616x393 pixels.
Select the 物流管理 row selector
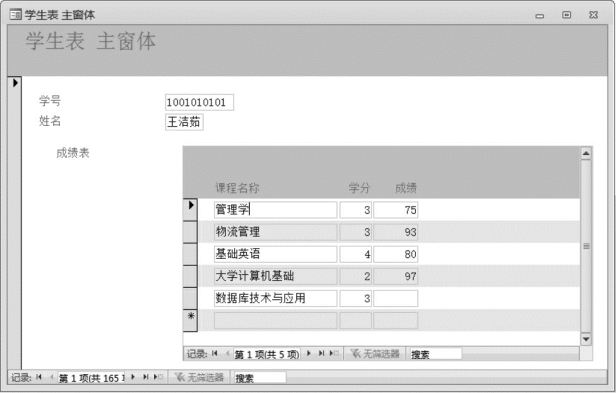coord(191,232)
